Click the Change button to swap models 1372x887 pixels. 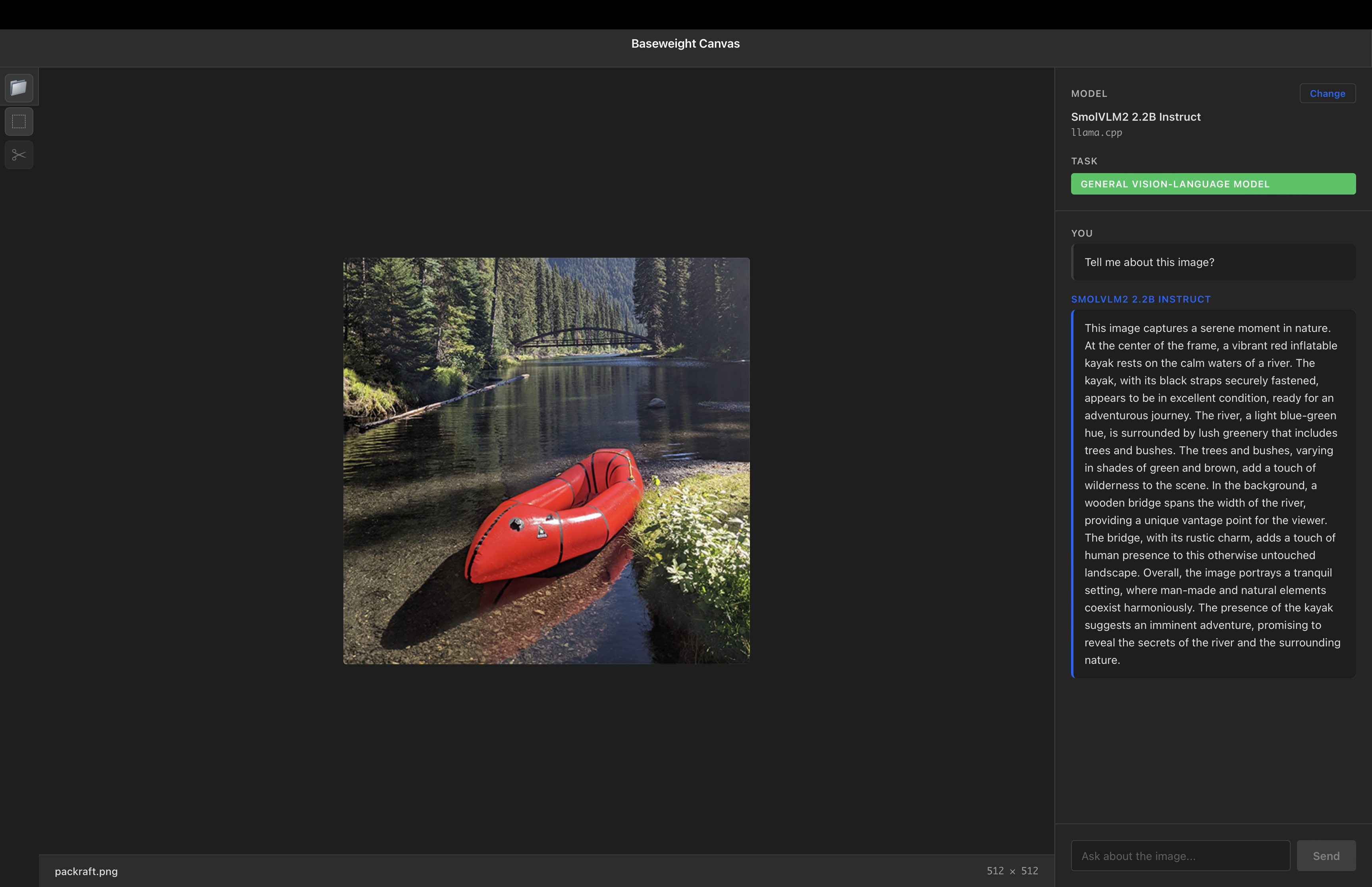coord(1327,93)
